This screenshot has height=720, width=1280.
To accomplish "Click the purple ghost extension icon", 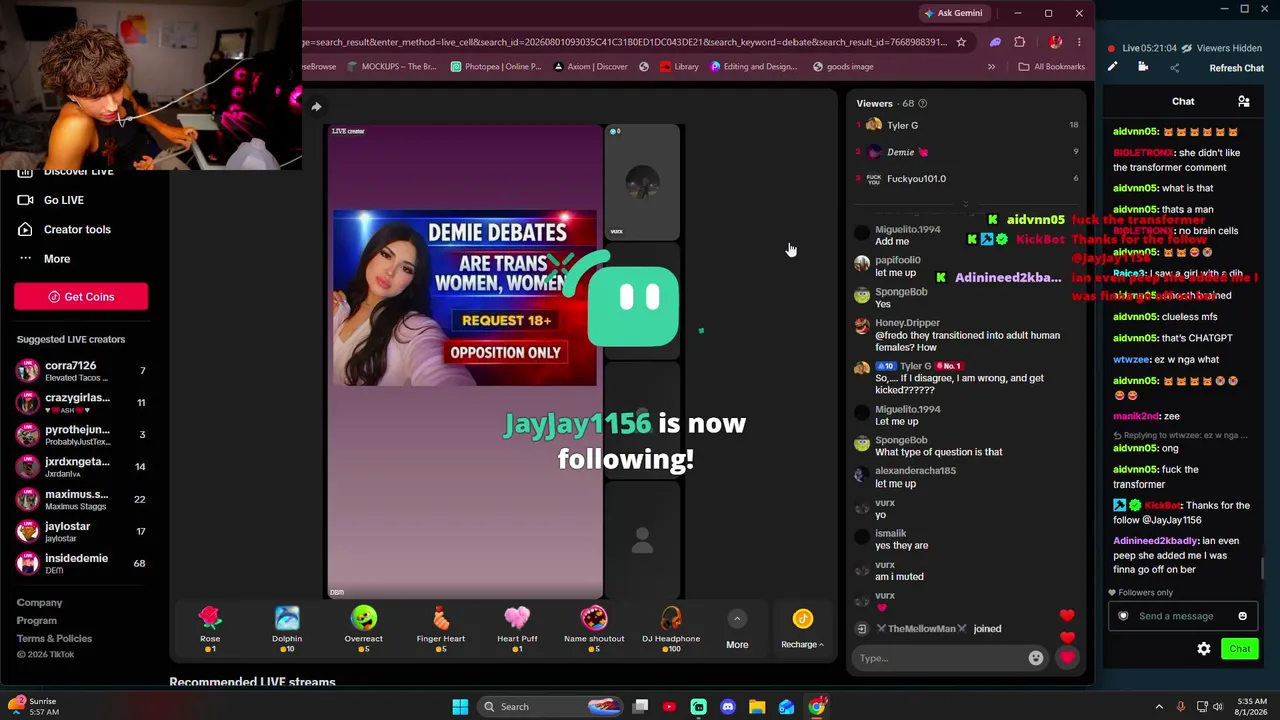I will 995,42.
